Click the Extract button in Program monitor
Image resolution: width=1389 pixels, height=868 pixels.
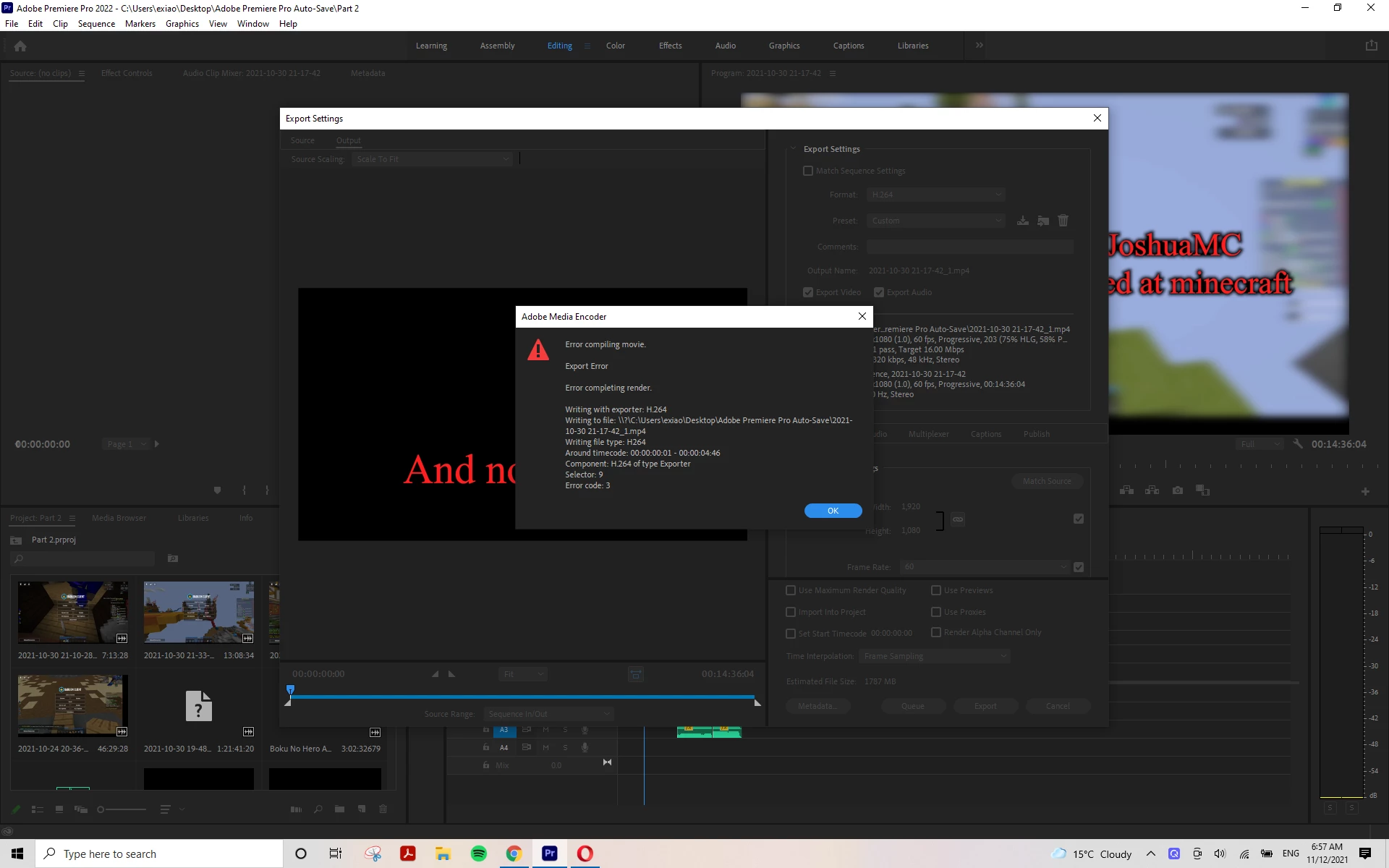click(x=1152, y=490)
